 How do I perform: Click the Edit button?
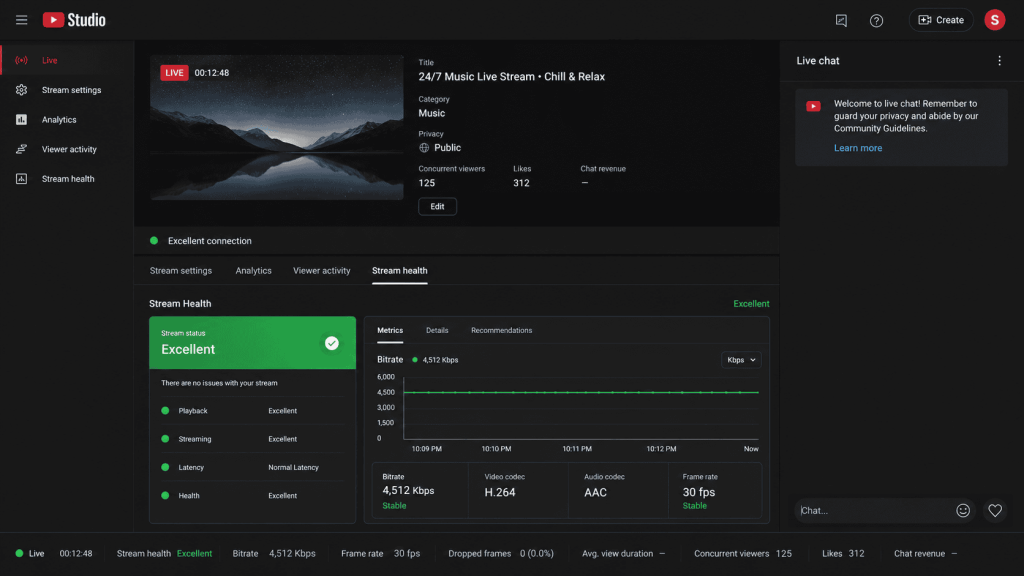(438, 206)
